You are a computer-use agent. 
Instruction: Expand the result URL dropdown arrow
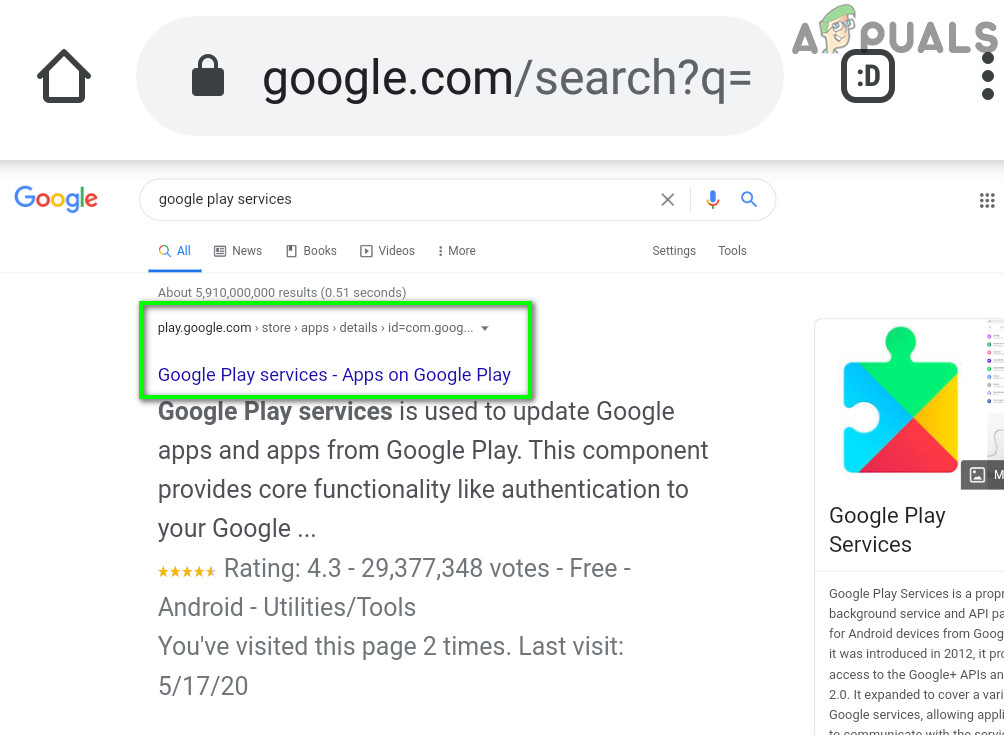point(485,328)
